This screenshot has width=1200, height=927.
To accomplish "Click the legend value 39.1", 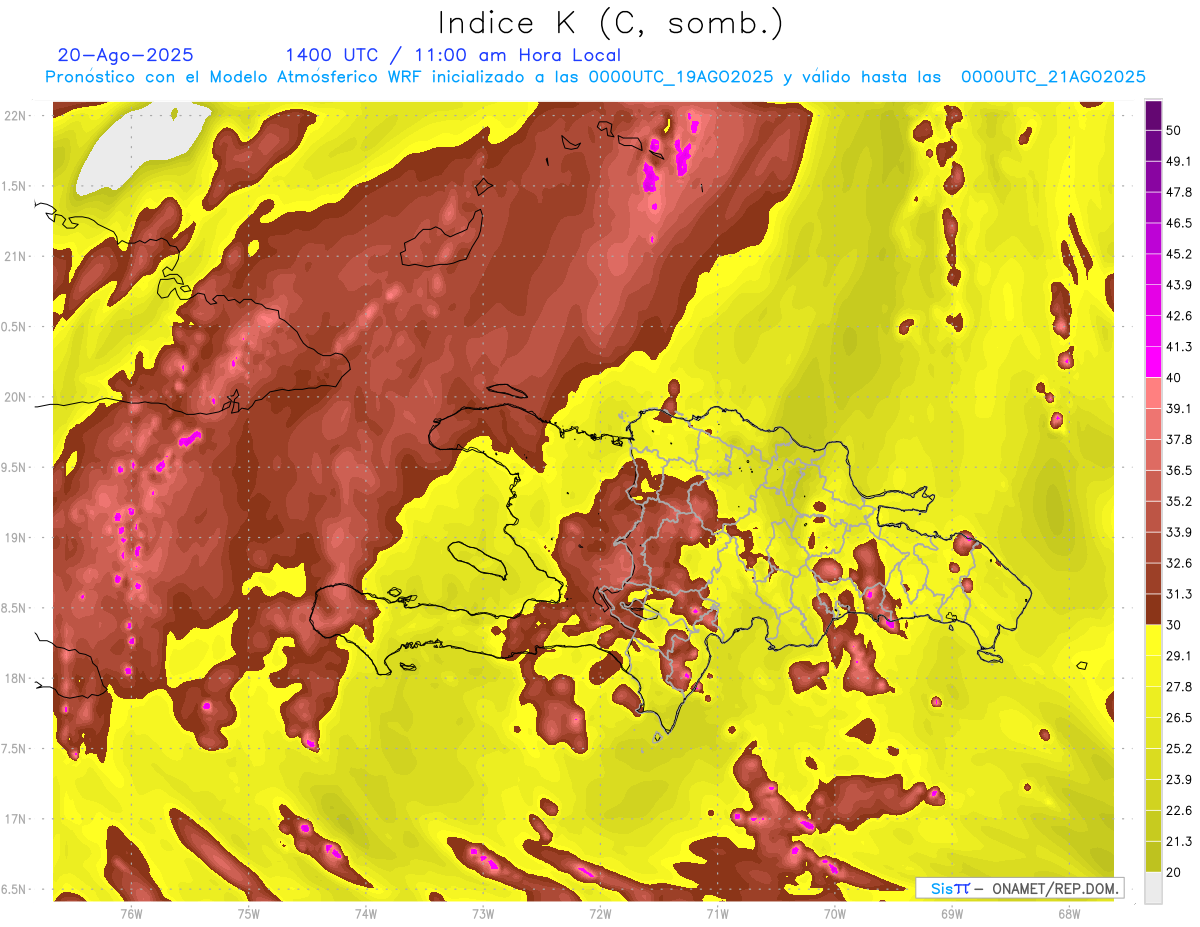I will click(1179, 408).
